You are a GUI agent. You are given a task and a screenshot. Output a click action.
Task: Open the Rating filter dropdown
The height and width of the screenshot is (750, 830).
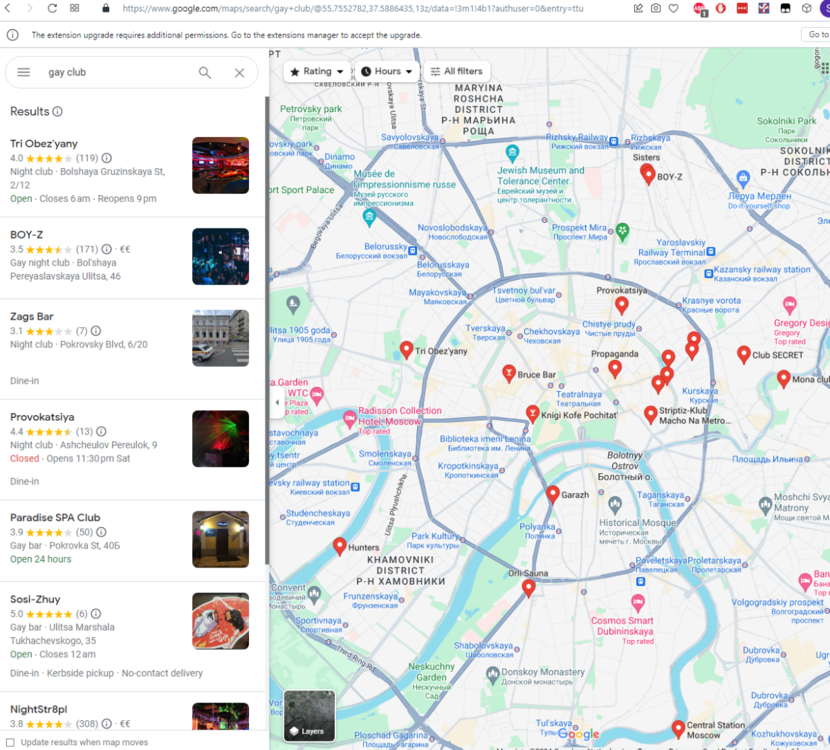point(317,71)
